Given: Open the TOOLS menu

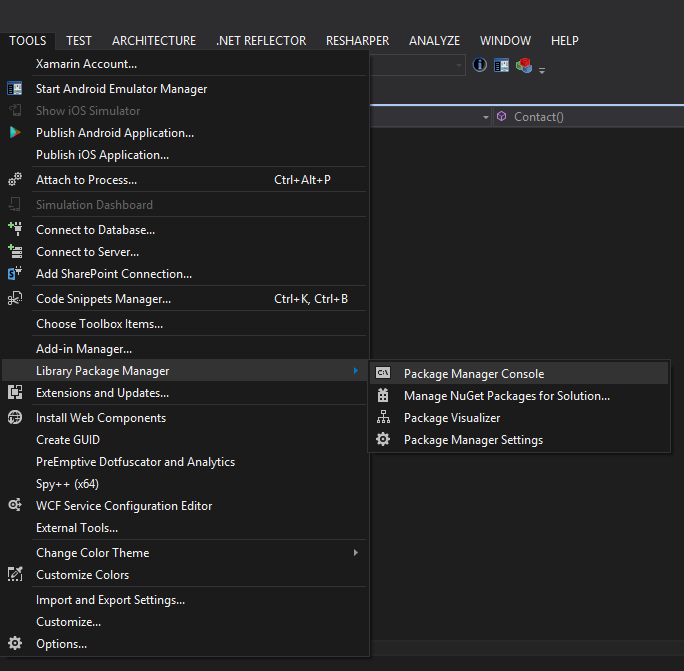Looking at the screenshot, I should [27, 41].
